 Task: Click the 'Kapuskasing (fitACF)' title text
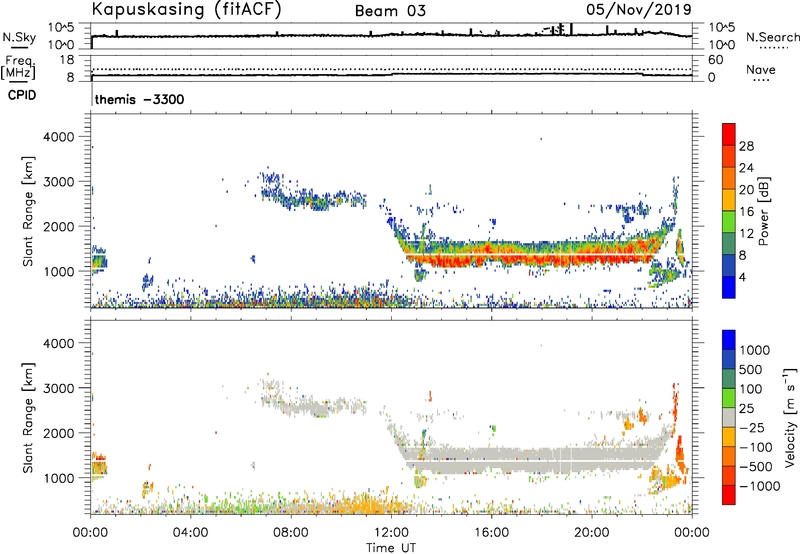tap(186, 9)
